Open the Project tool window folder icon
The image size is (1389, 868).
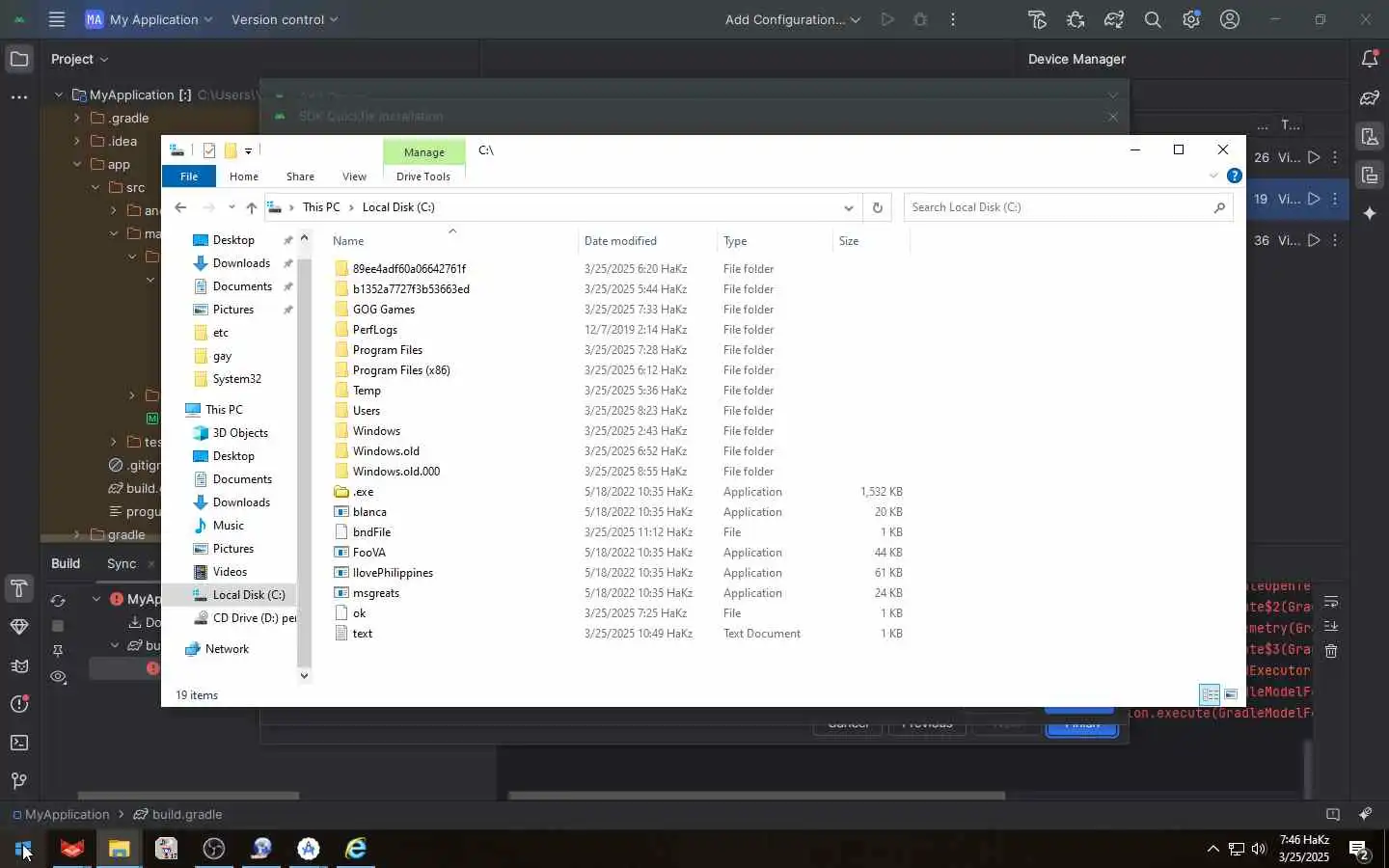(x=18, y=60)
